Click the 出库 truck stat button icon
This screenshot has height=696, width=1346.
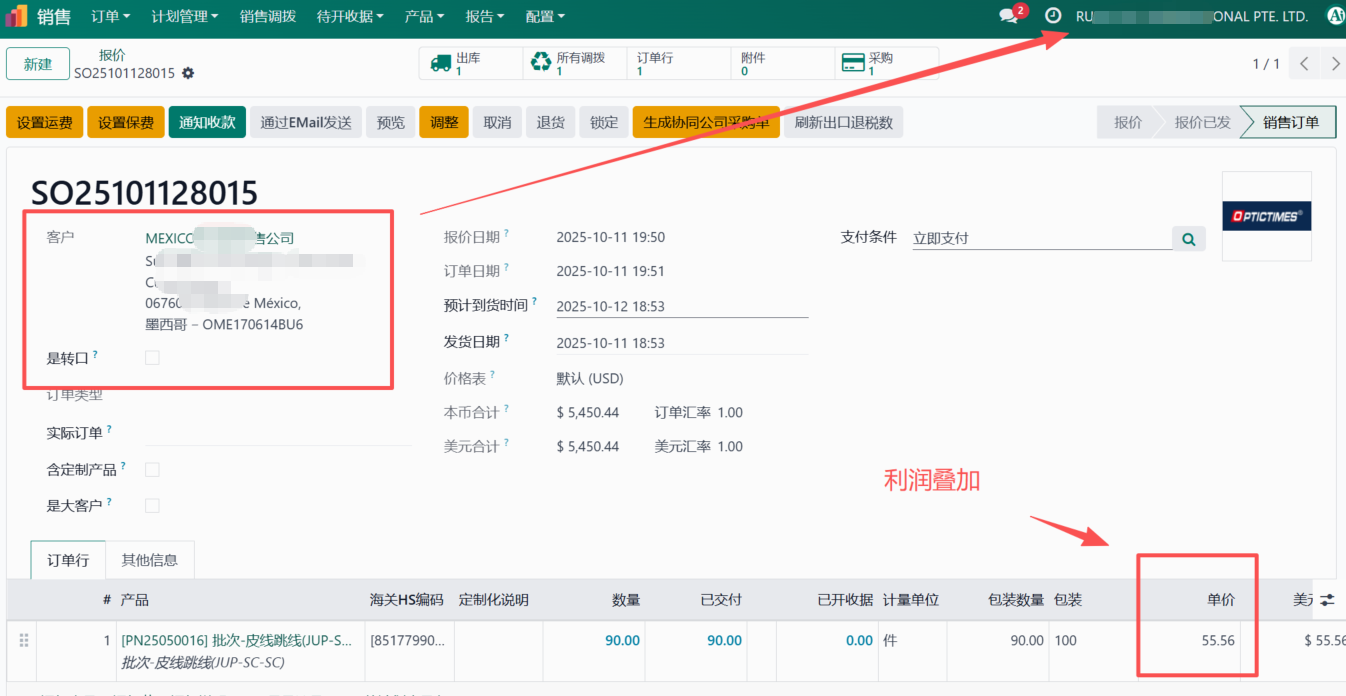coord(441,62)
